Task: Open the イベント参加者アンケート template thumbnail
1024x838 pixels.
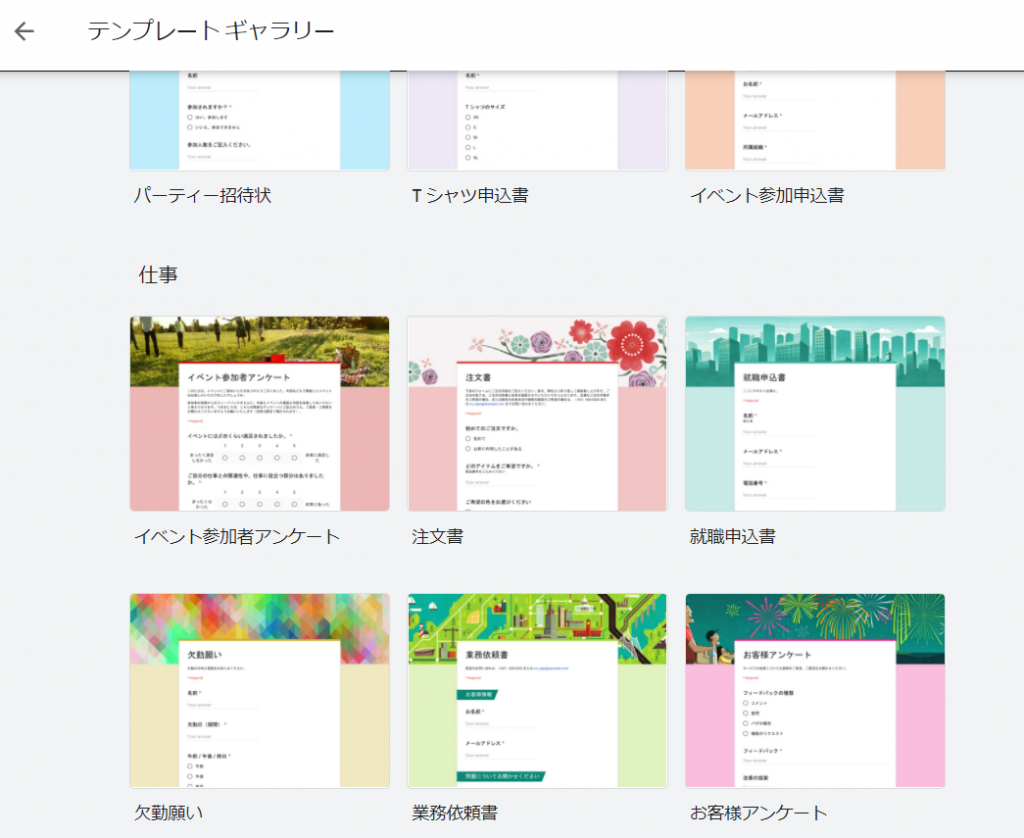Action: pyautogui.click(x=259, y=413)
